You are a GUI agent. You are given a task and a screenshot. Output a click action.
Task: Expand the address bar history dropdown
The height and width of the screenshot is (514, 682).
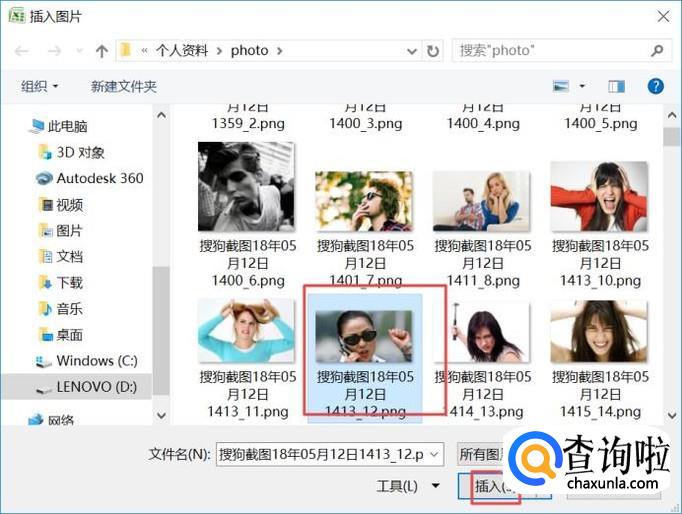(x=413, y=50)
